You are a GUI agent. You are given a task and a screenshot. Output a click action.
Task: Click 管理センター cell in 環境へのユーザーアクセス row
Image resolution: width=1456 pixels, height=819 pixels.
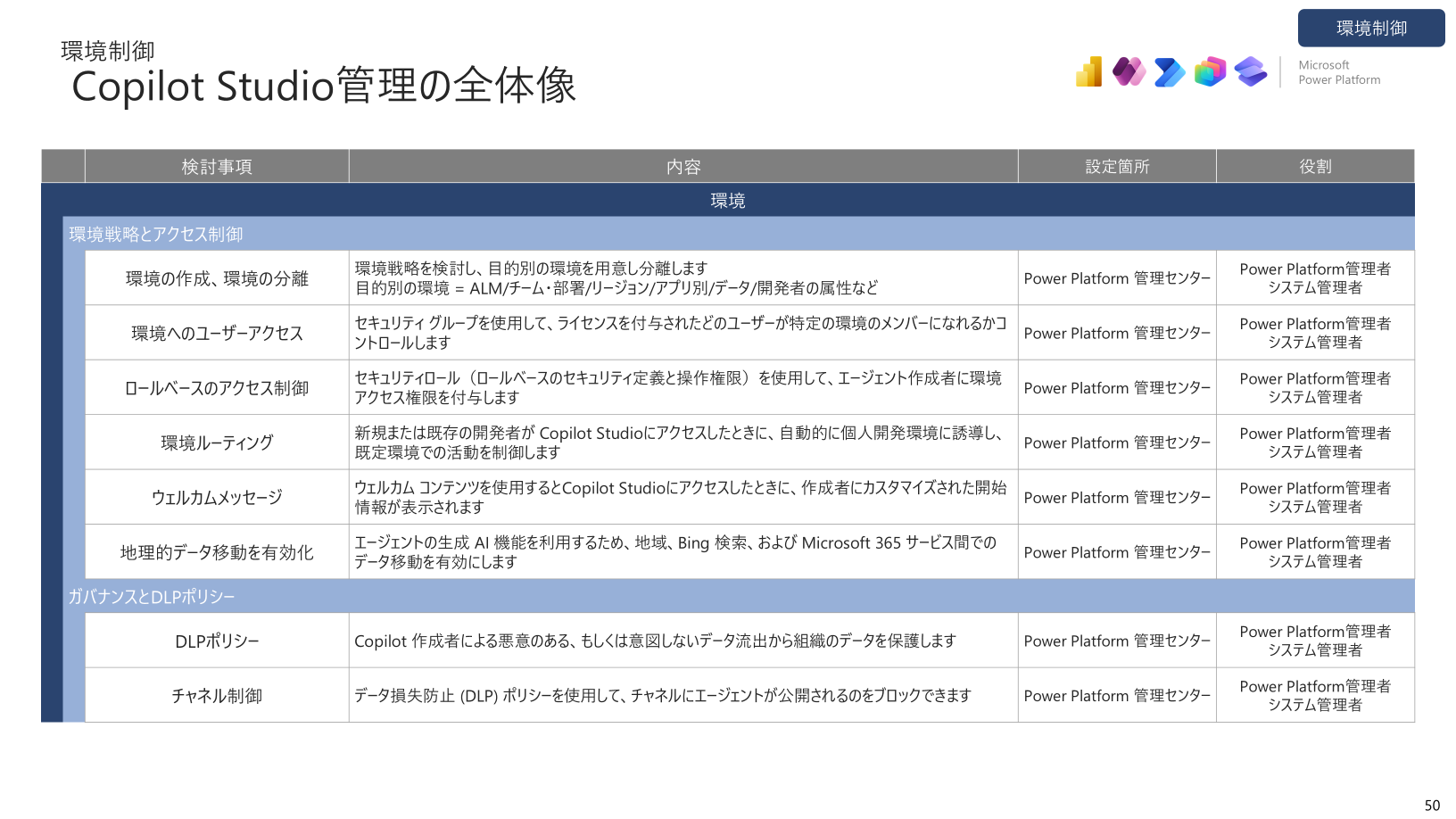(x=1117, y=333)
